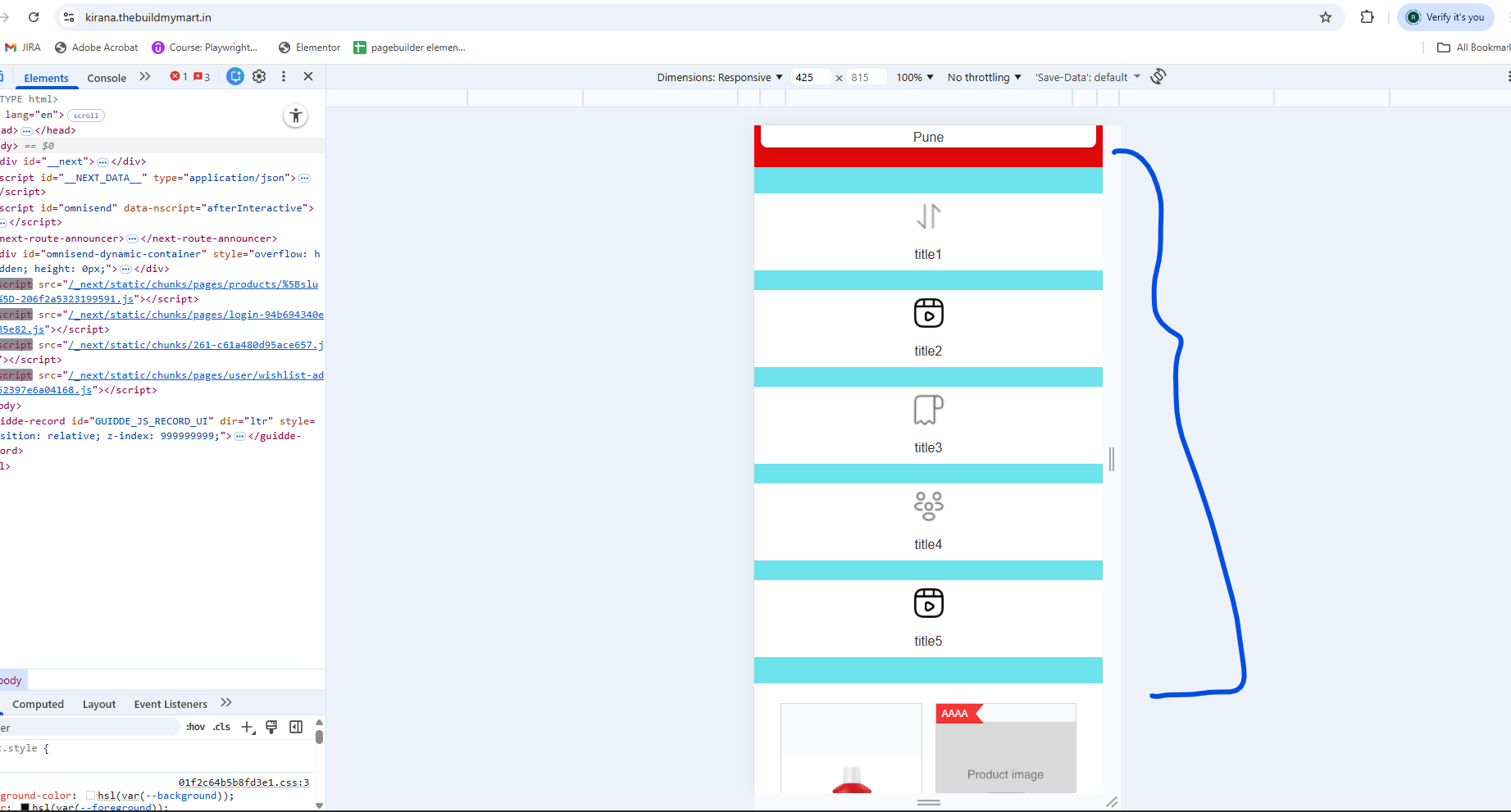Open the background-color white color swatch

click(90, 796)
